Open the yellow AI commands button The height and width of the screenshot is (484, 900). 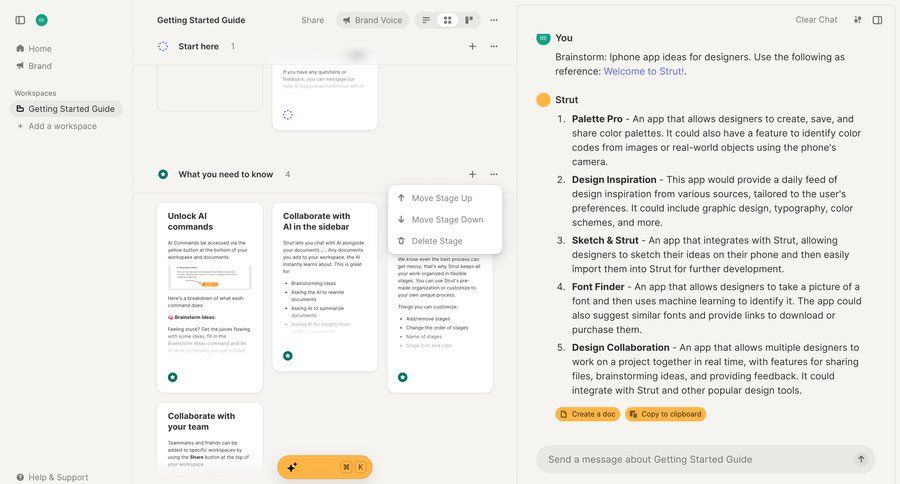point(325,467)
